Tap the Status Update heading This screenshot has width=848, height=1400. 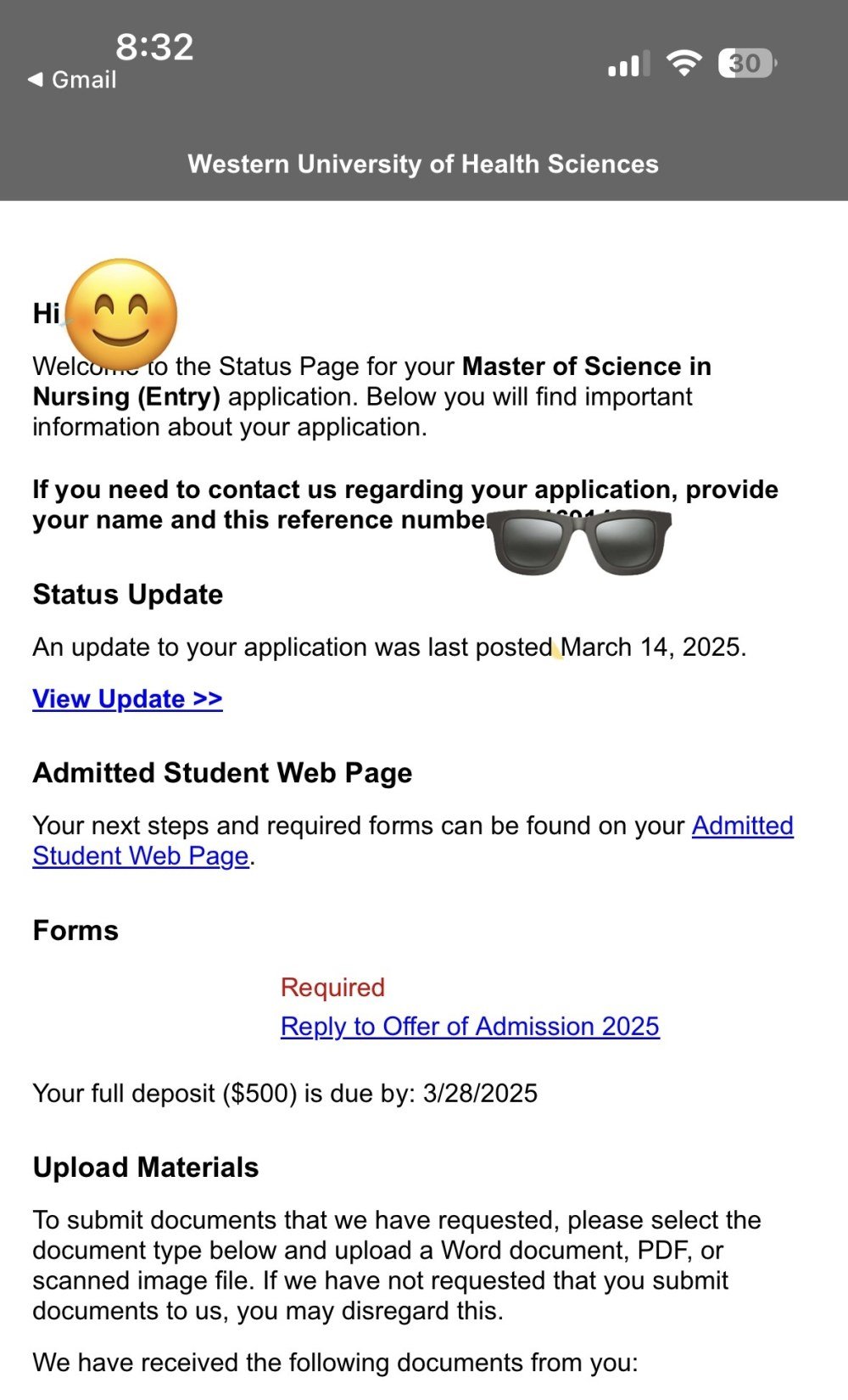click(128, 595)
